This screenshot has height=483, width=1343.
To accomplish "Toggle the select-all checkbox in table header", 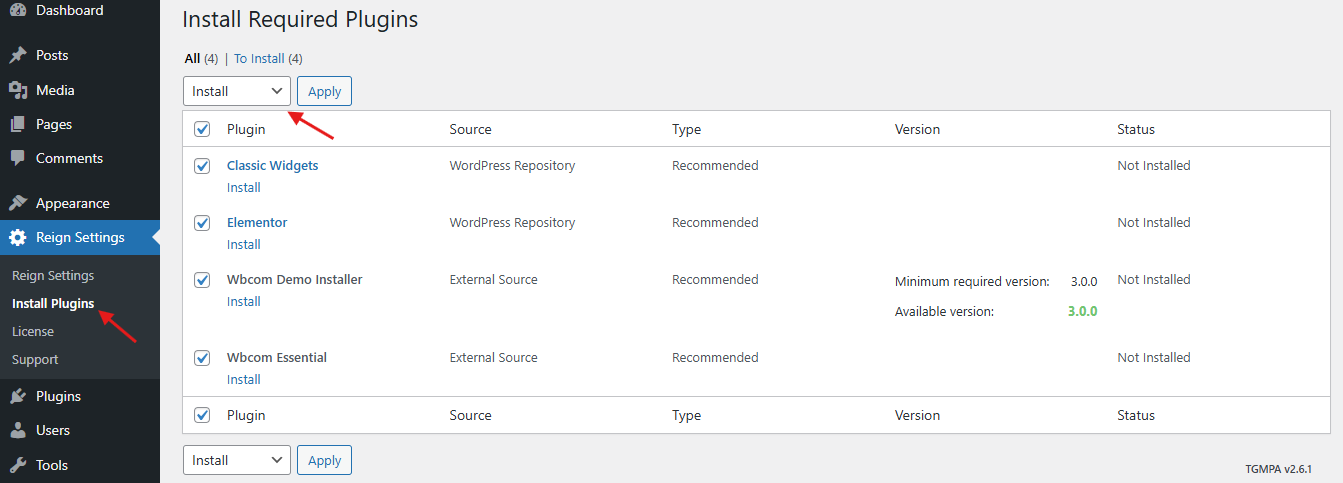I will [202, 129].
